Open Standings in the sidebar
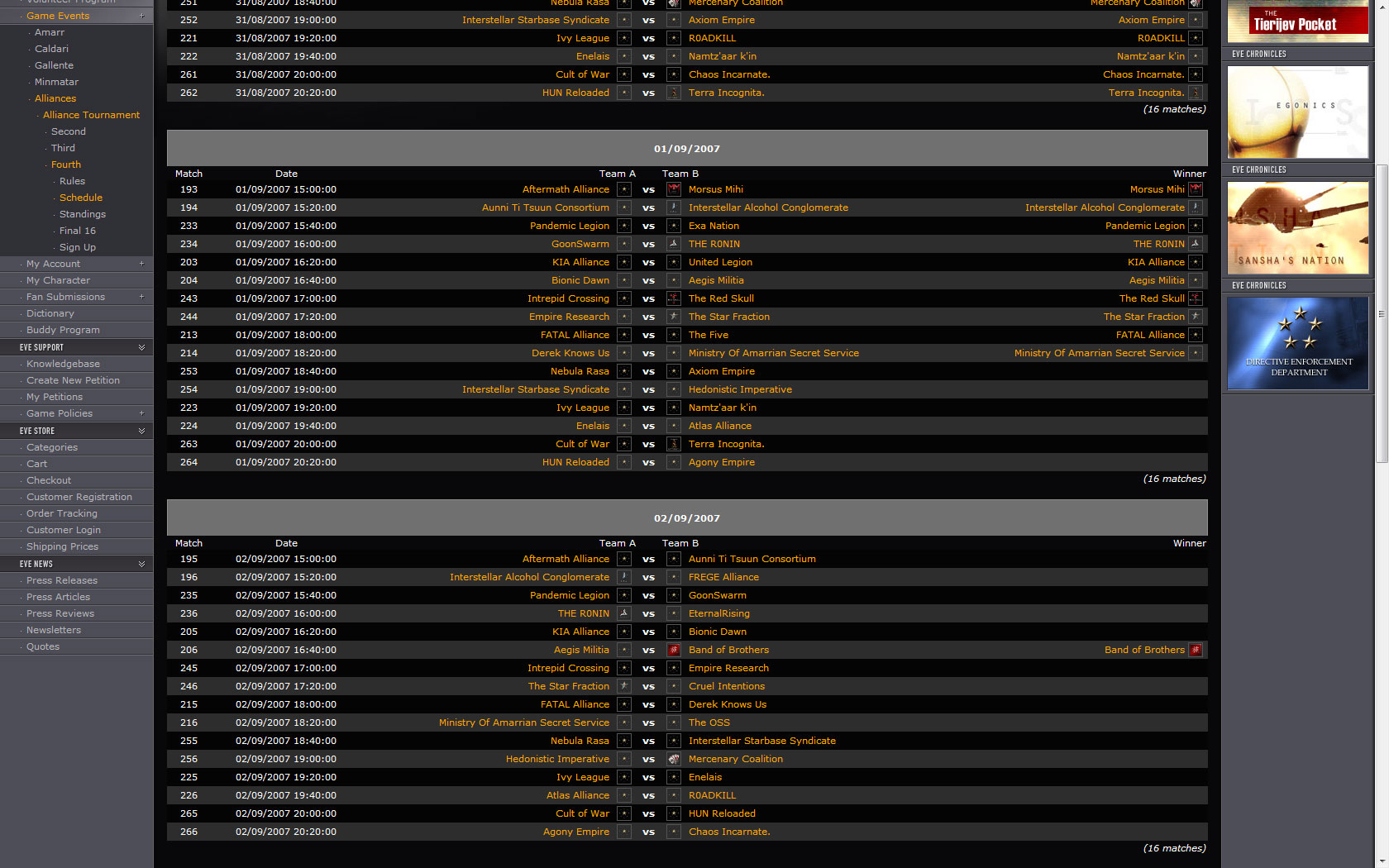Screen dimensions: 1389x868 tap(83, 214)
